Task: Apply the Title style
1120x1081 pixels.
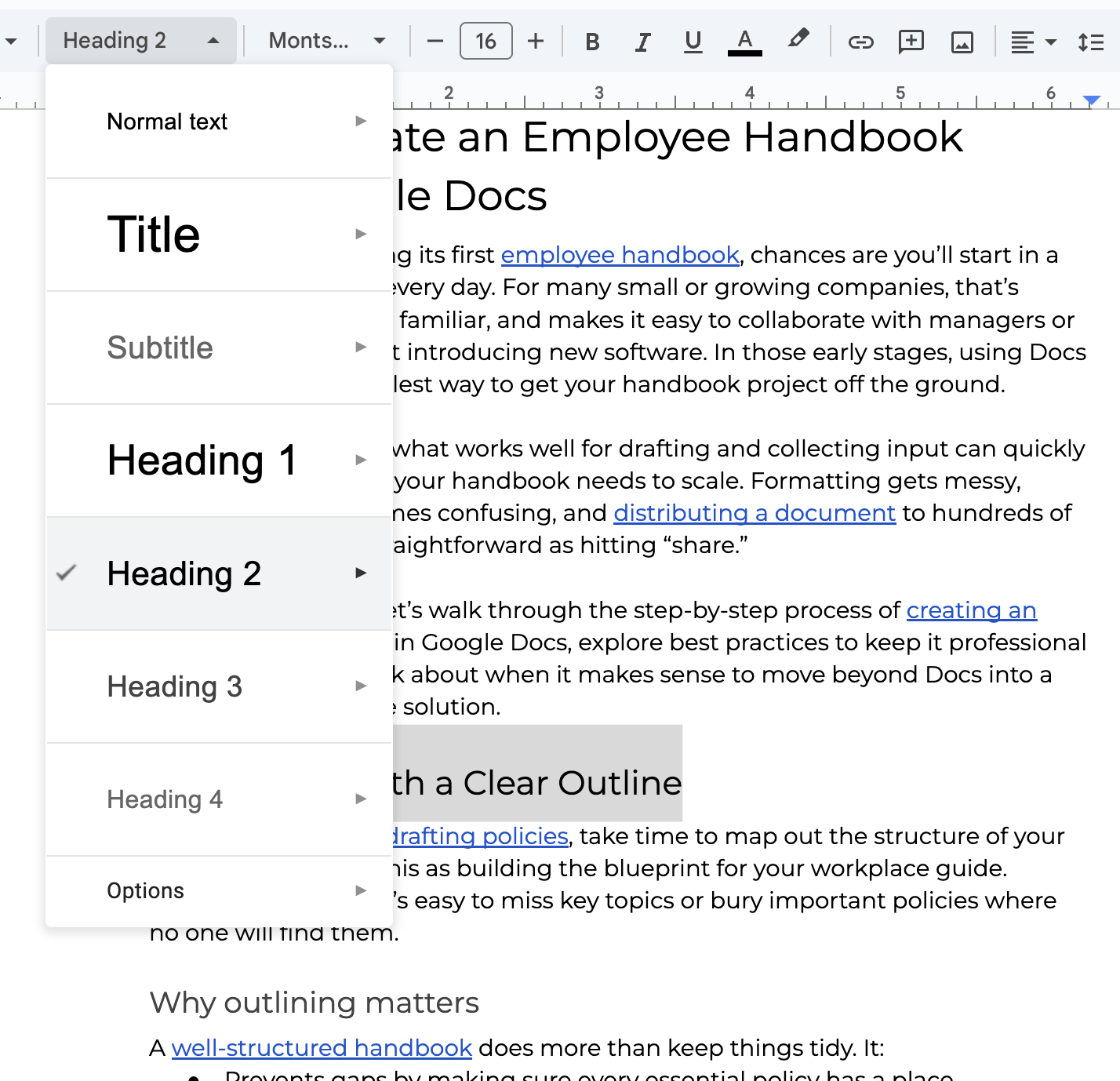Action: click(x=219, y=235)
